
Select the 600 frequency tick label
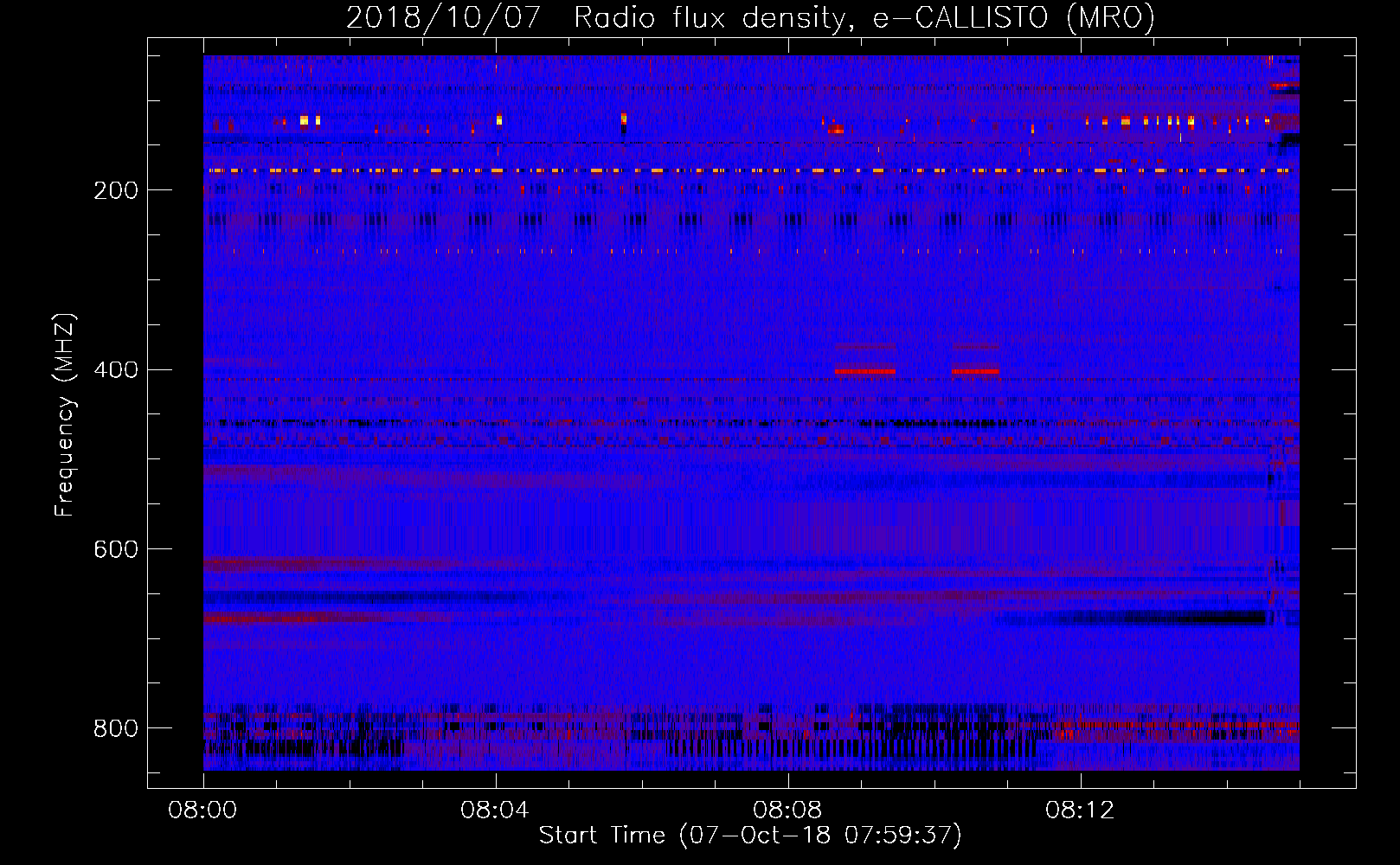point(116,550)
